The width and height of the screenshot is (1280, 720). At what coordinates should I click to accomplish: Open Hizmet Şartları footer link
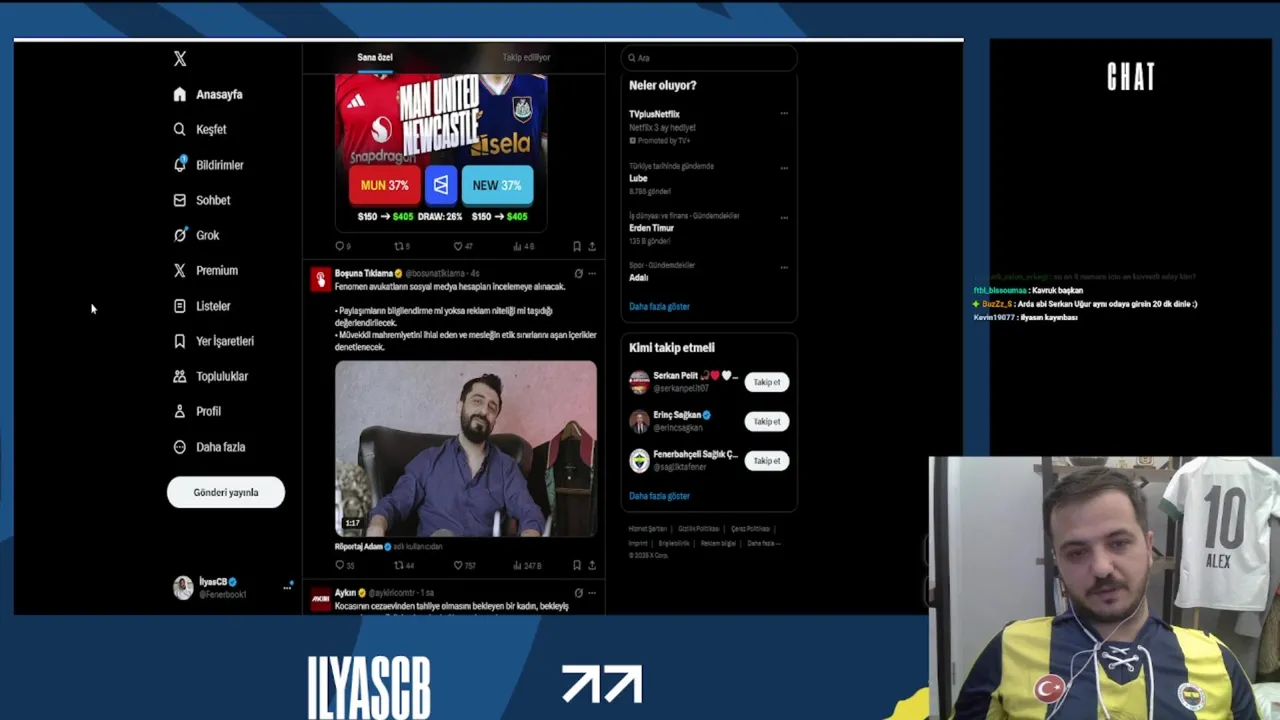647,529
